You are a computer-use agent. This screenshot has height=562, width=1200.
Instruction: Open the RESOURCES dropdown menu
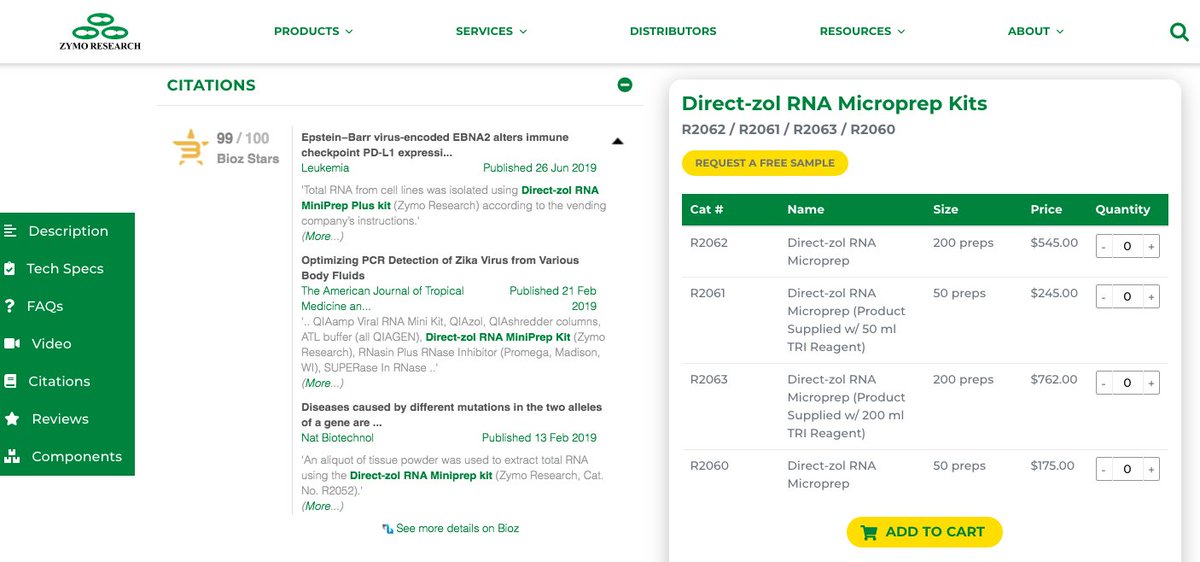tap(862, 31)
